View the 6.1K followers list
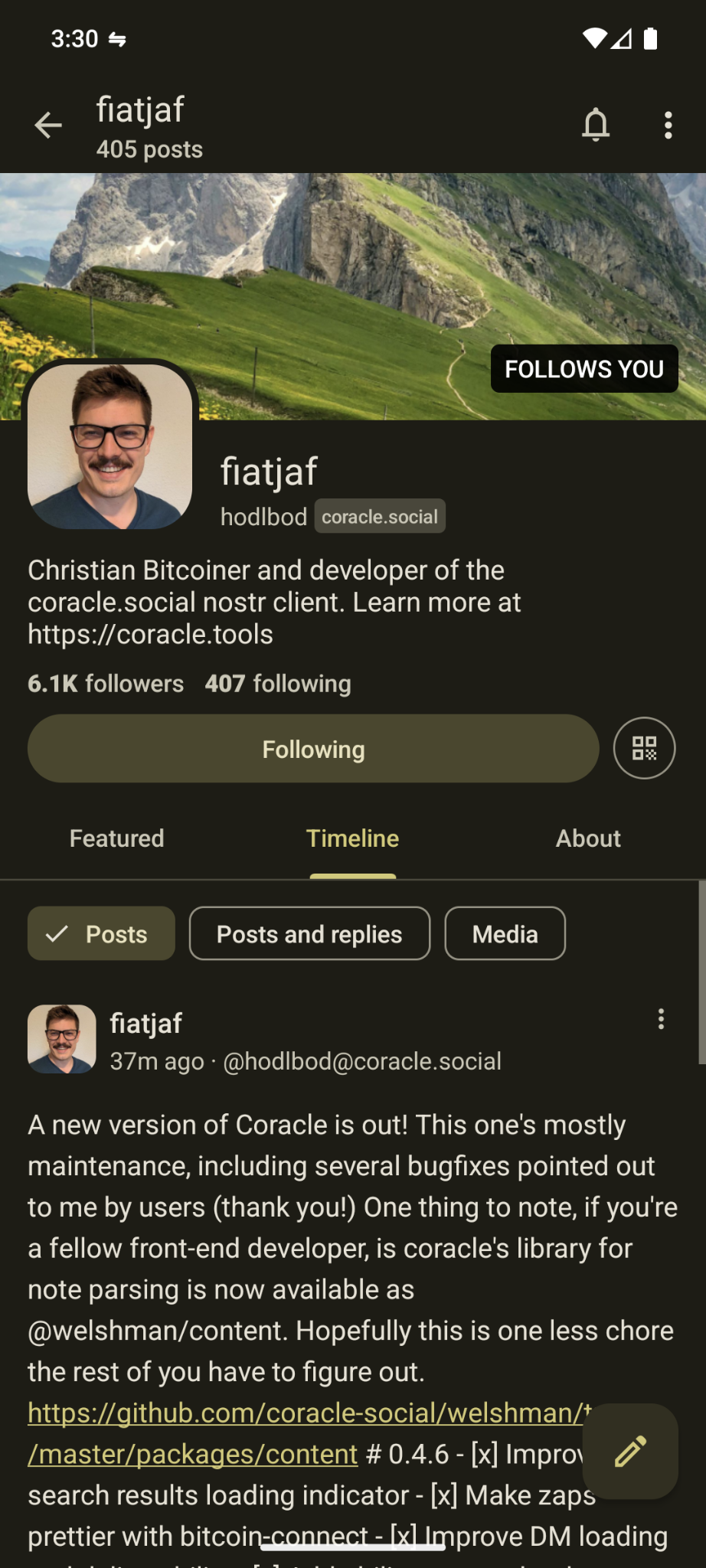This screenshot has height=1568, width=706. (x=106, y=684)
